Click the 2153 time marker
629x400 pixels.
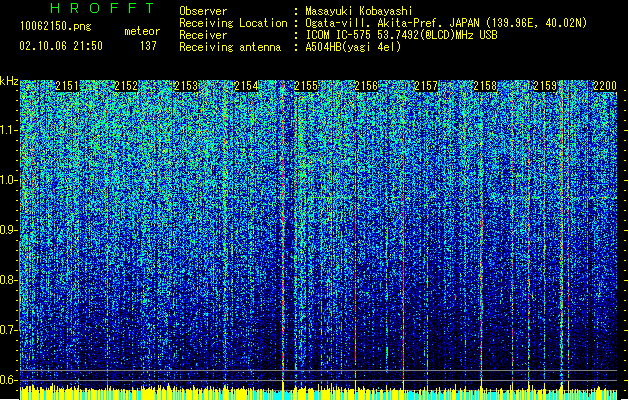point(186,86)
